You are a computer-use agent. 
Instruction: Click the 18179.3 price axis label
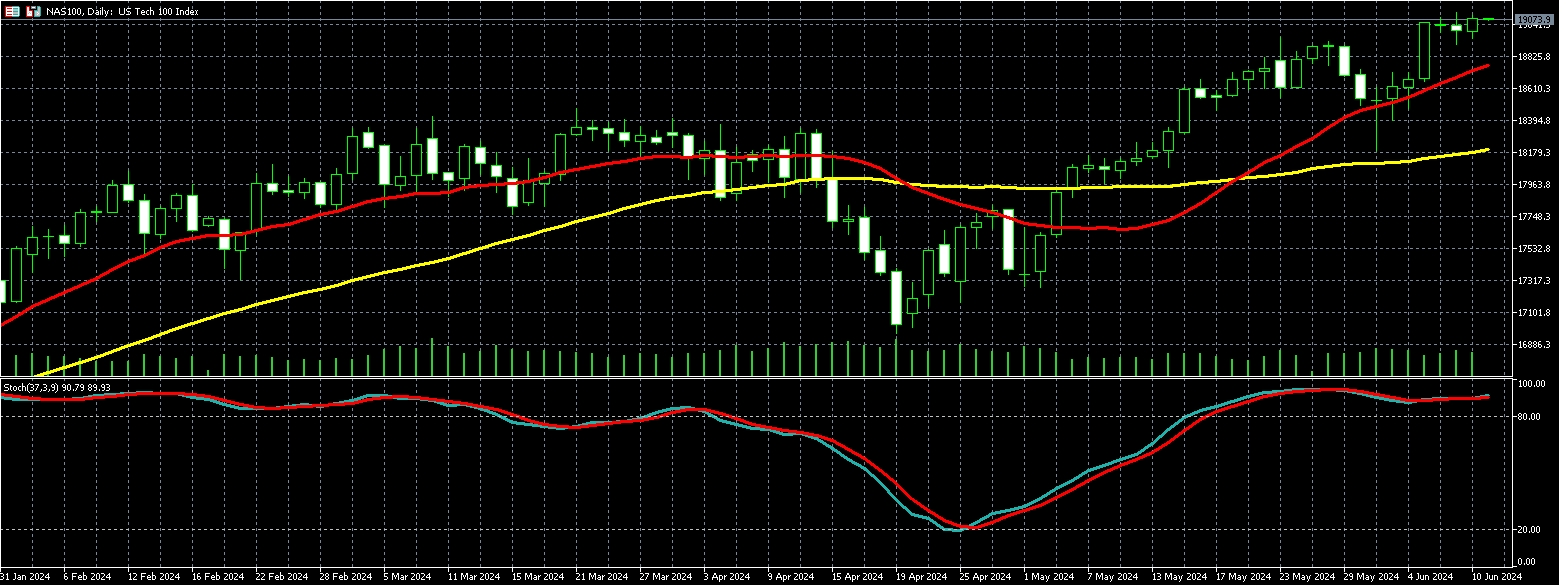(x=1533, y=153)
